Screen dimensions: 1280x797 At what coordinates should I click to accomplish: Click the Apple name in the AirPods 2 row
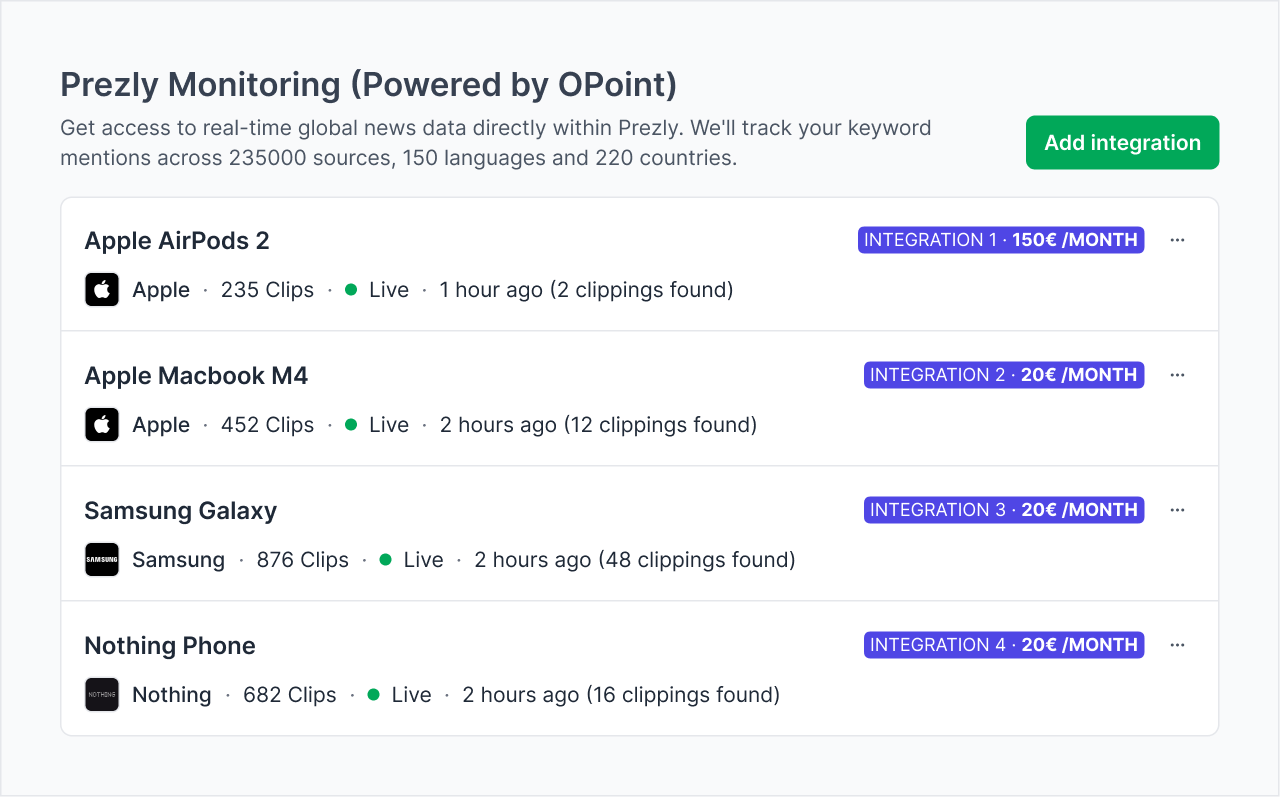tap(161, 290)
